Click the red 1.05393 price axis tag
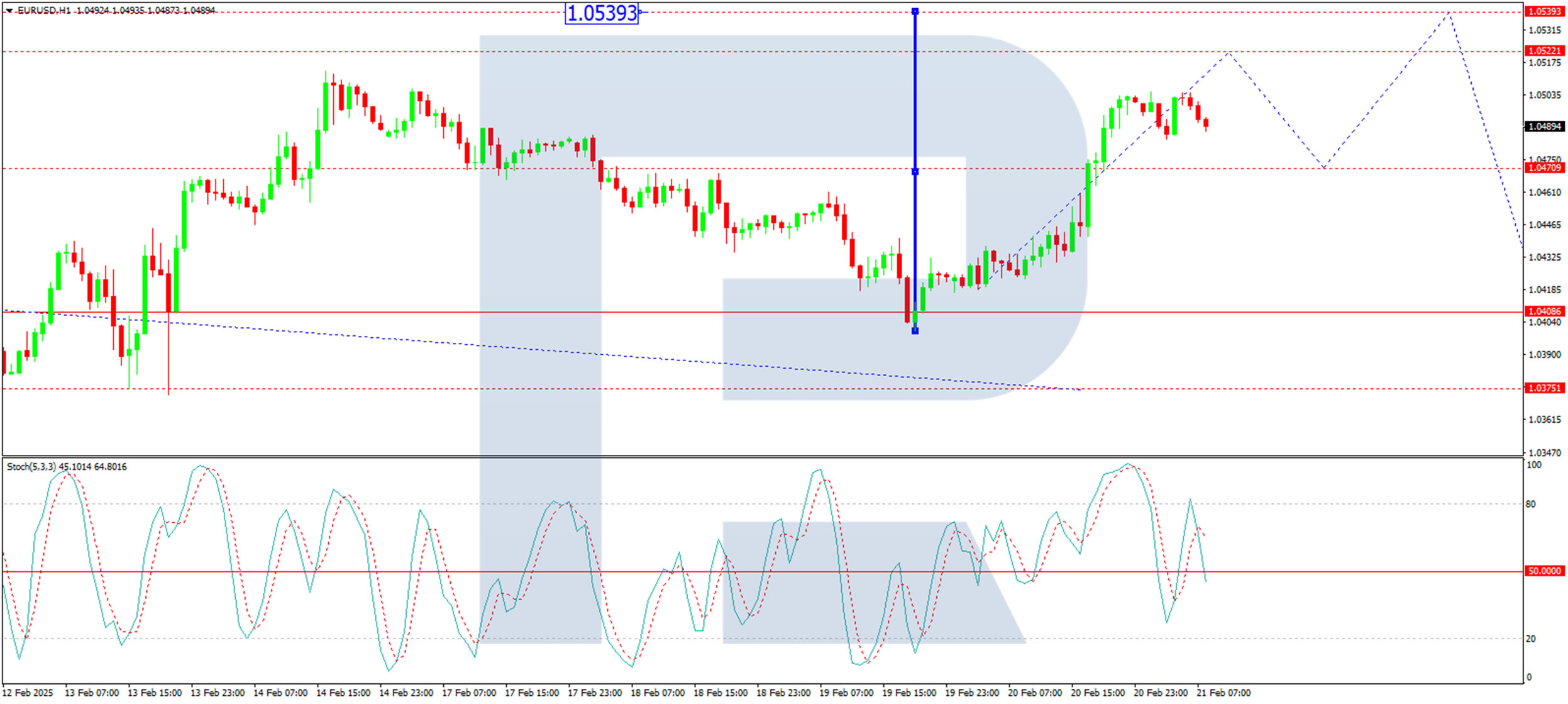The width and height of the screenshot is (1568, 704). pos(1544,11)
